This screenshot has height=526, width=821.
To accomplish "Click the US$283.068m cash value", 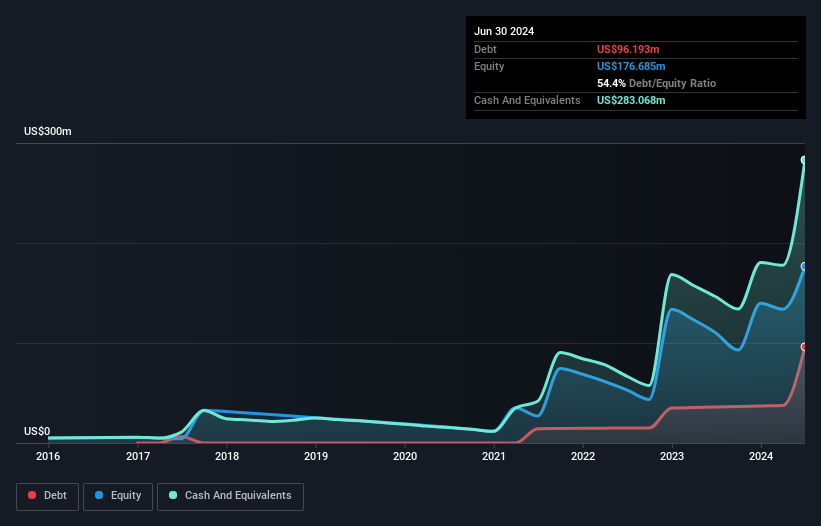I will pyautogui.click(x=631, y=100).
